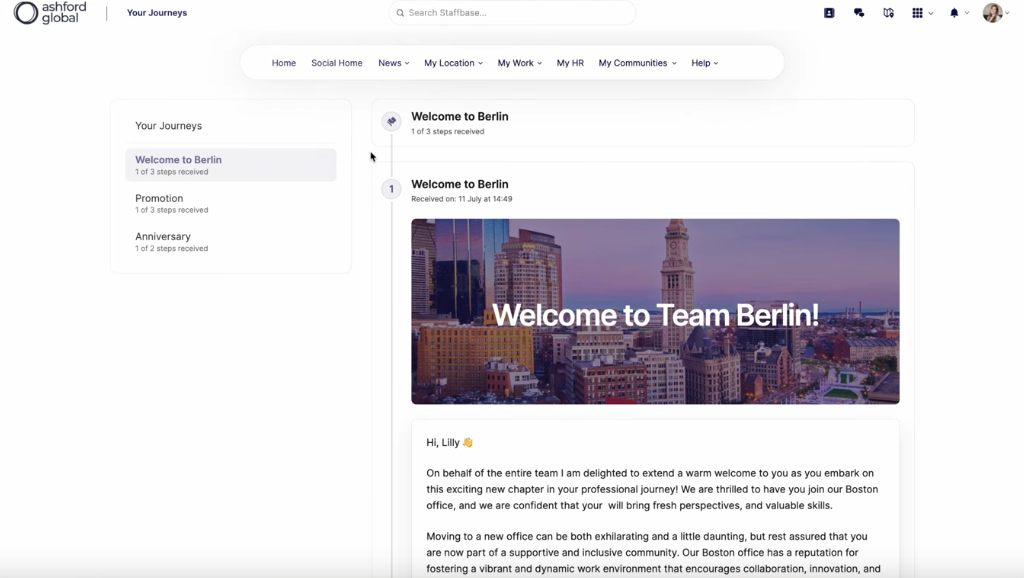The height and width of the screenshot is (578, 1024).
Task: Click the map location pin icon
Action: 888,13
